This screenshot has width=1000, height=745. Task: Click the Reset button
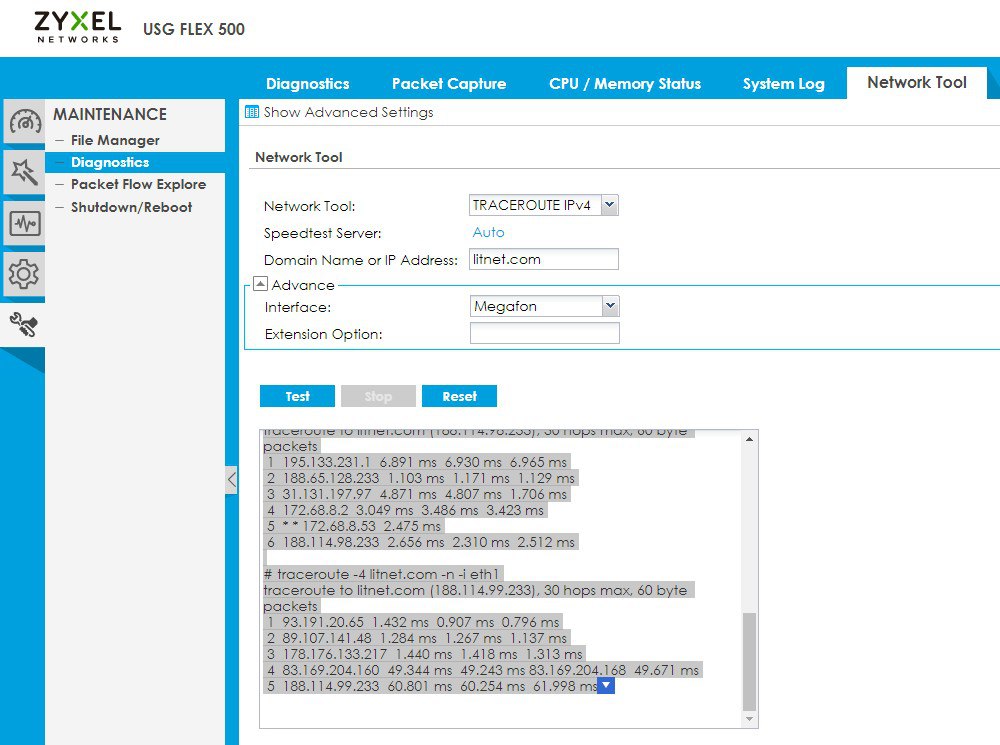tap(459, 396)
